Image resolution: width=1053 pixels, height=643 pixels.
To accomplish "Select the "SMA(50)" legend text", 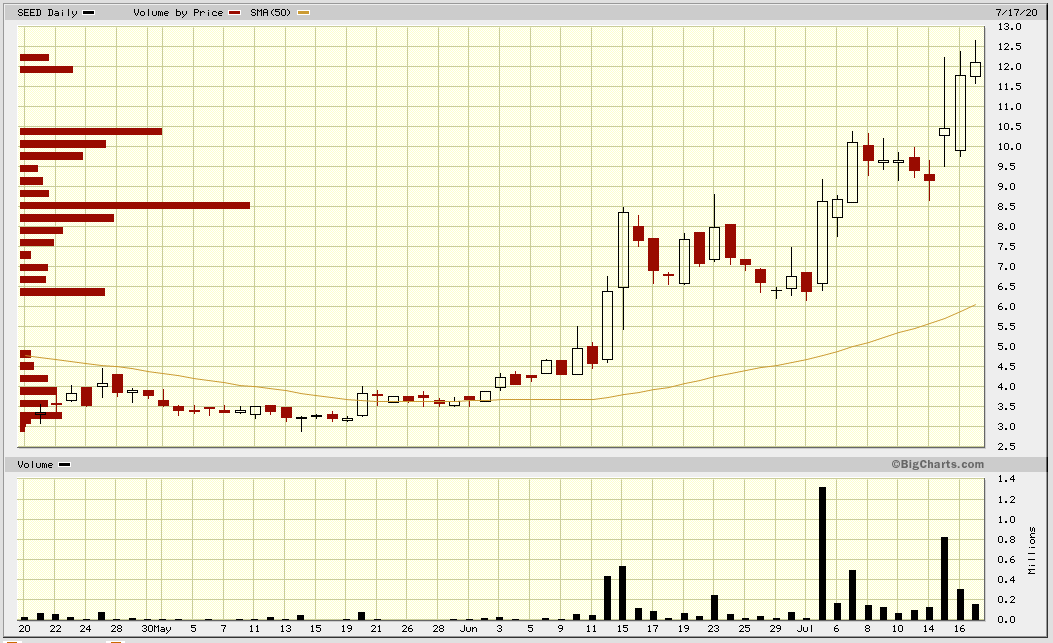I will (x=271, y=13).
